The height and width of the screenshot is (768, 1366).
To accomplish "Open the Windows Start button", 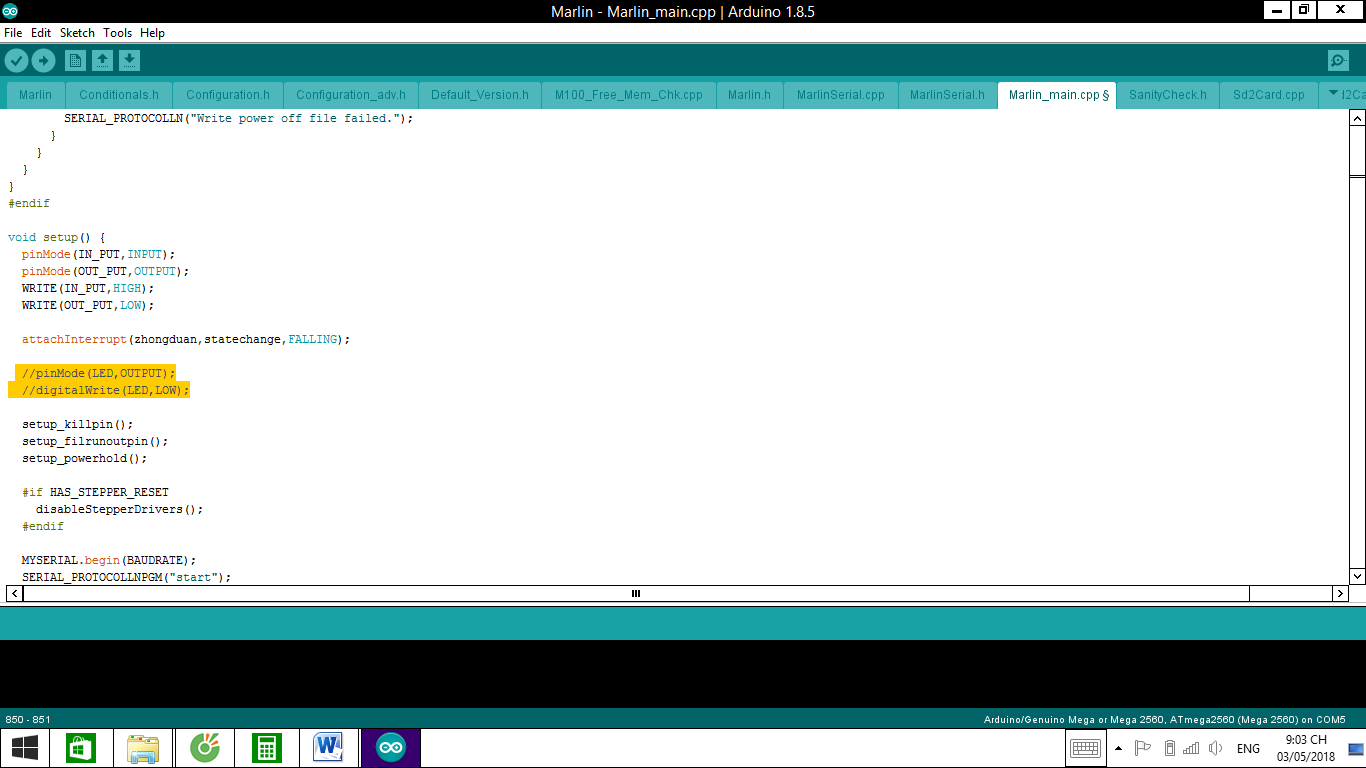I will [x=25, y=748].
